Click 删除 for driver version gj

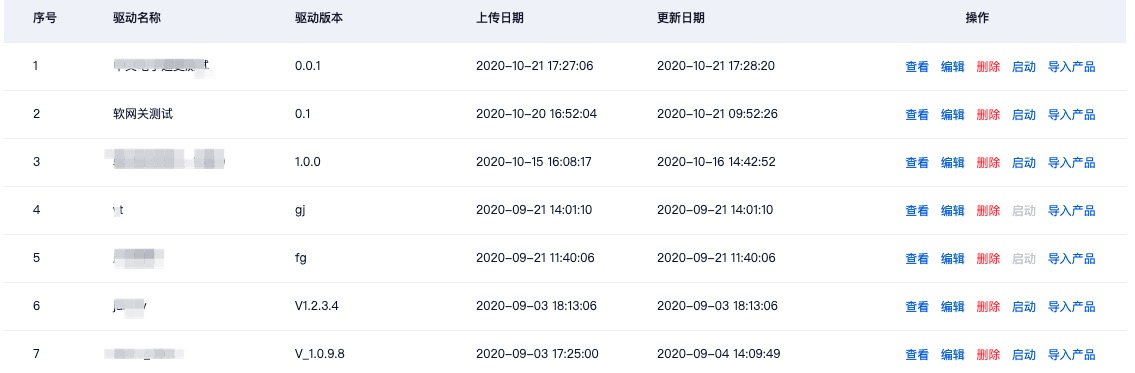(988, 211)
